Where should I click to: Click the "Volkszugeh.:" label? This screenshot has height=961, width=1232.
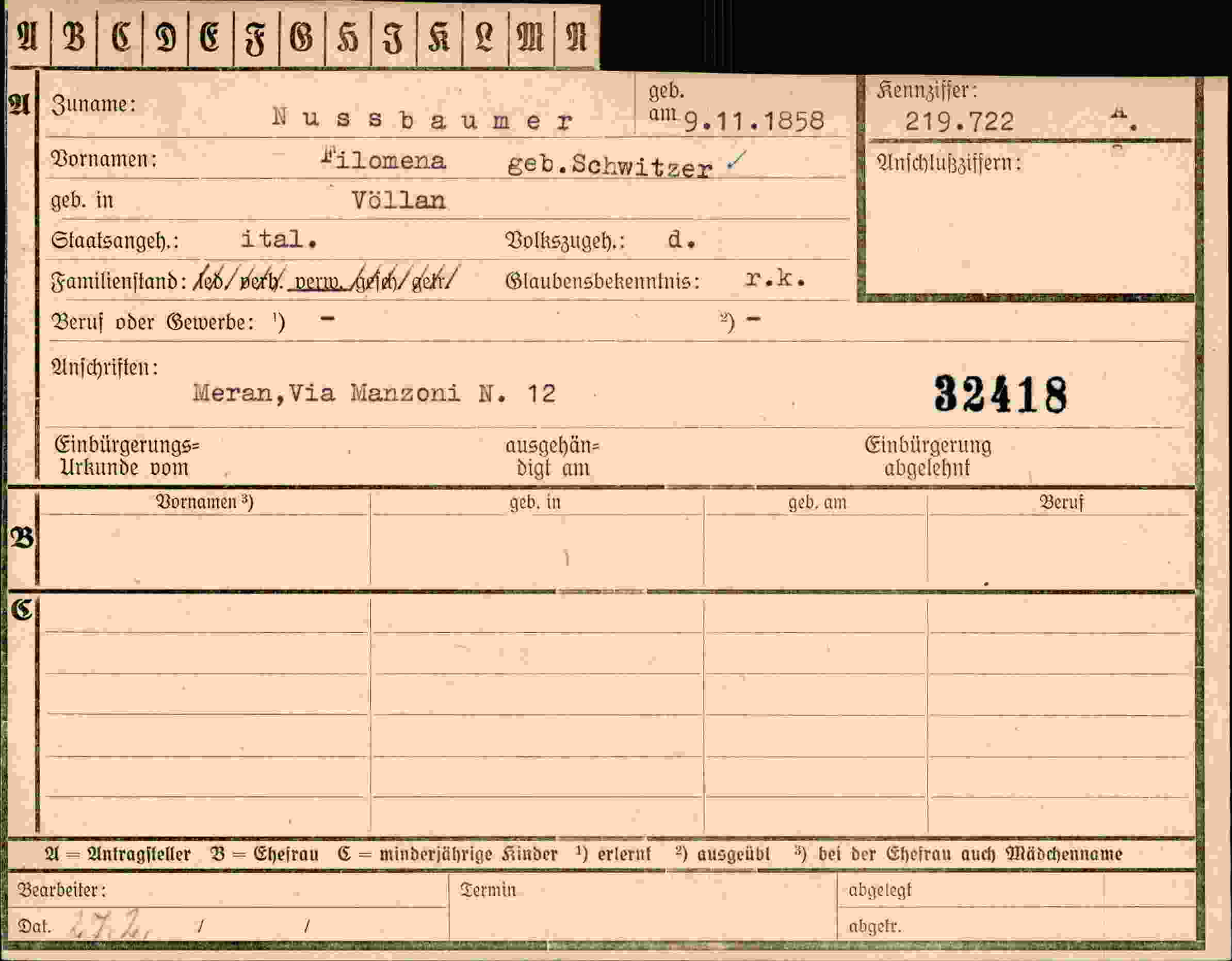pyautogui.click(x=565, y=242)
